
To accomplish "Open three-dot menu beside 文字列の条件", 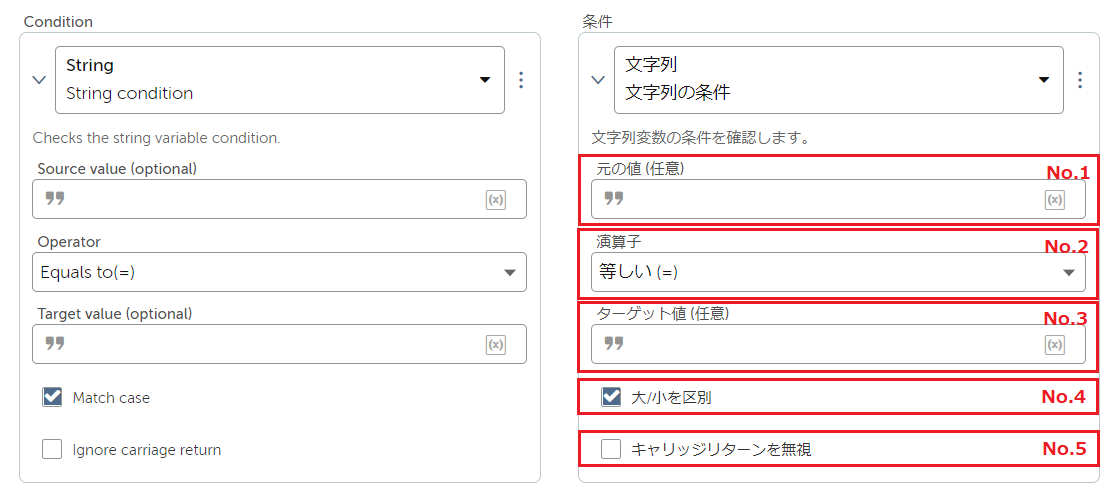I will [x=1081, y=80].
